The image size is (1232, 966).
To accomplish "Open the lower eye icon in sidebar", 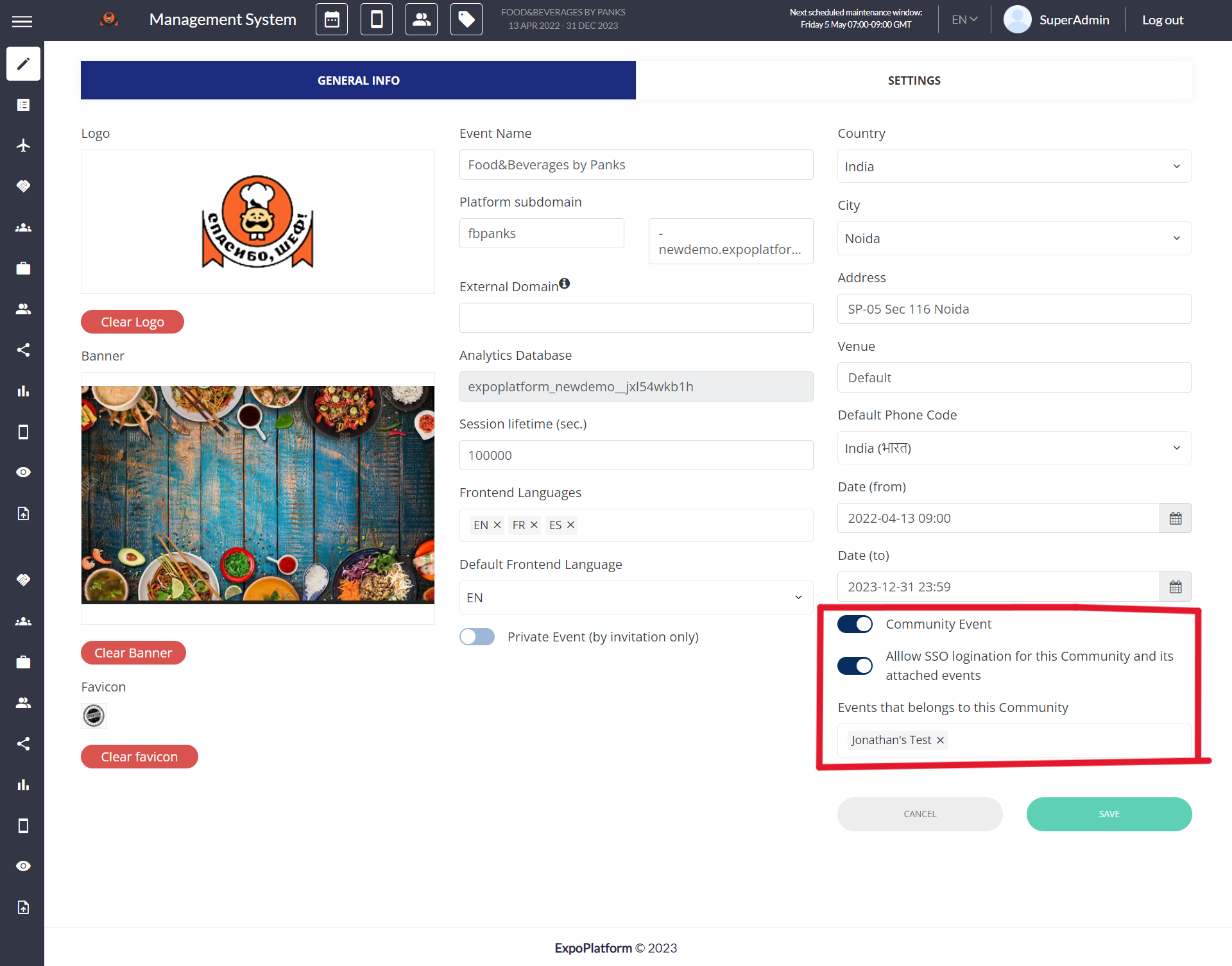I will point(23,866).
